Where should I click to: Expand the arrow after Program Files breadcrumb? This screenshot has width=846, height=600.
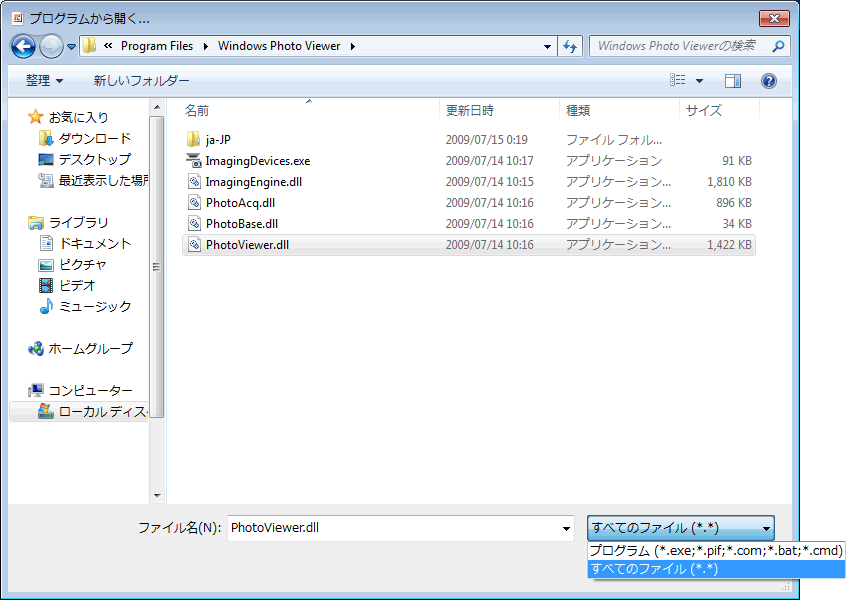point(206,46)
